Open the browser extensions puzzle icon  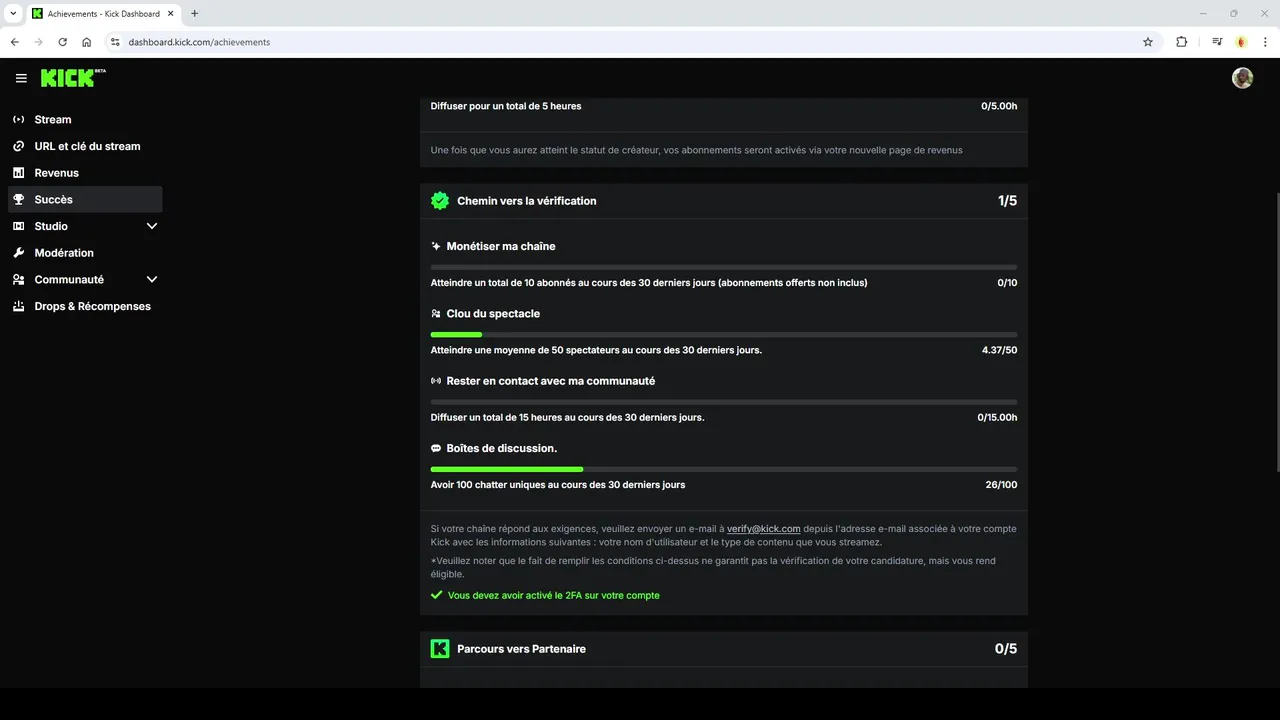coord(1182,42)
